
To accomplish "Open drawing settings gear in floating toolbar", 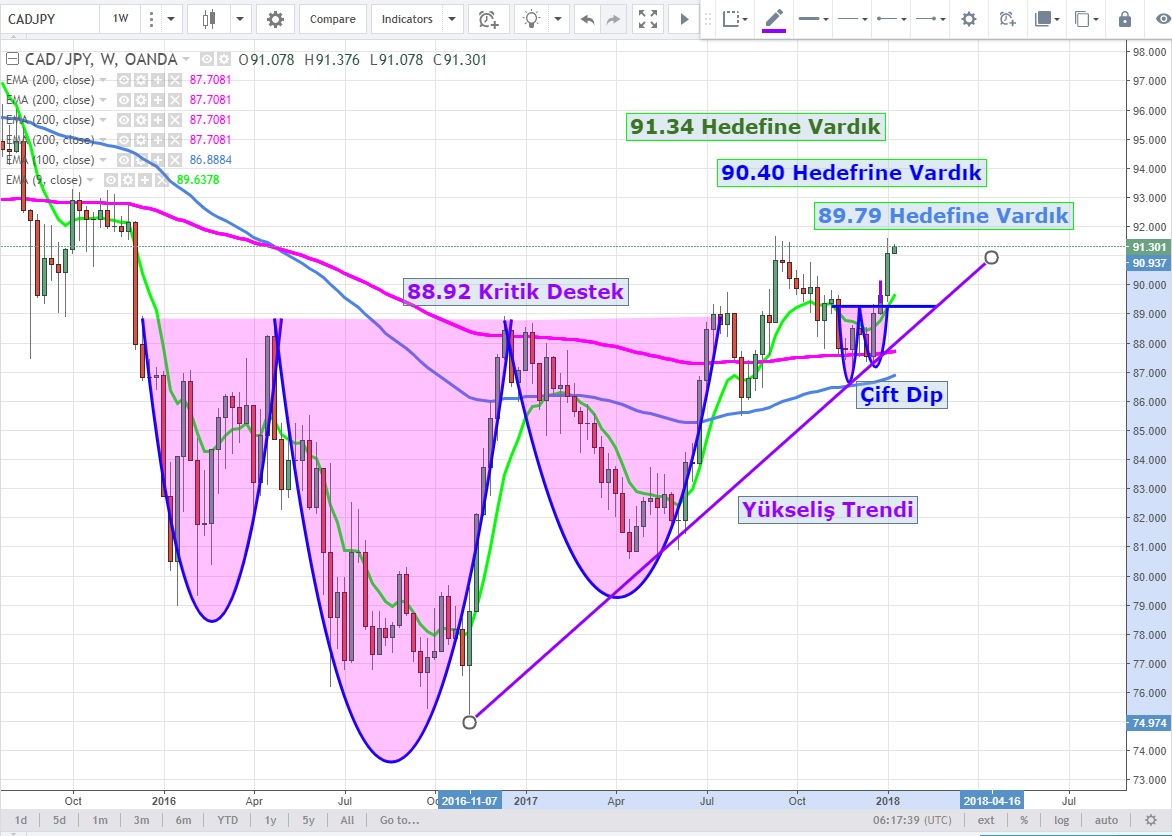I will [968, 19].
